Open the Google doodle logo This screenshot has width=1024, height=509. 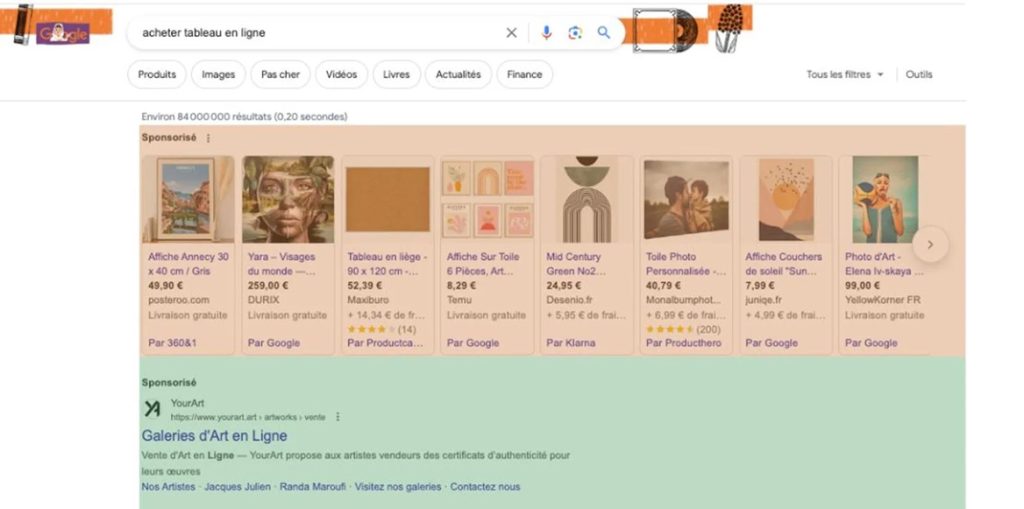[x=62, y=33]
